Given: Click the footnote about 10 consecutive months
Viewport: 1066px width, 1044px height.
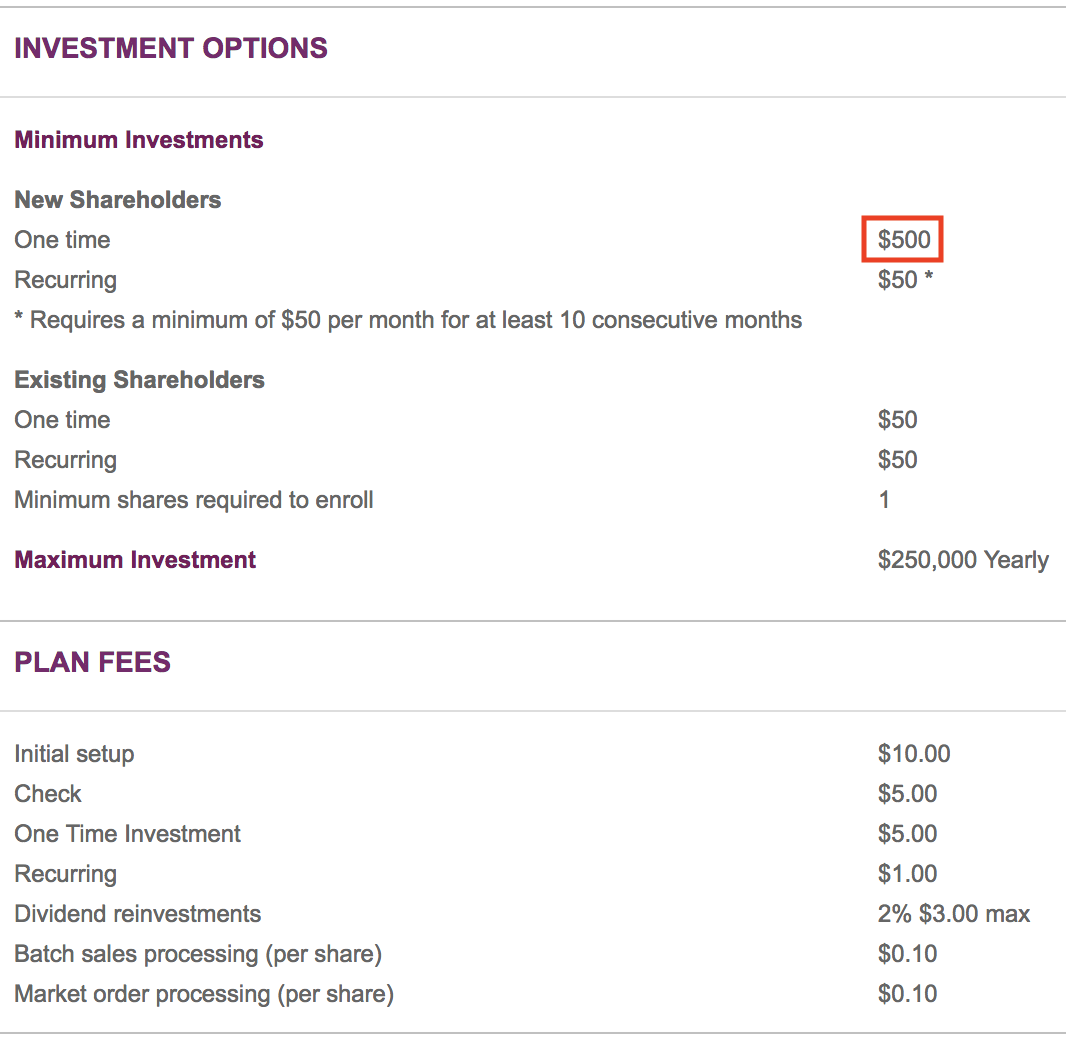Looking at the screenshot, I should tap(408, 319).
